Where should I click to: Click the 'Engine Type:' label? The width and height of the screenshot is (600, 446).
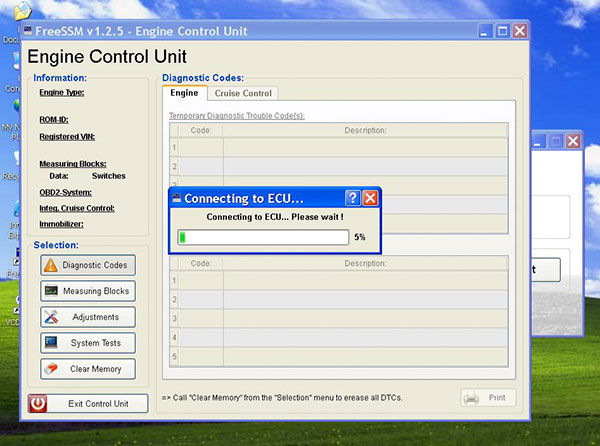[62, 93]
